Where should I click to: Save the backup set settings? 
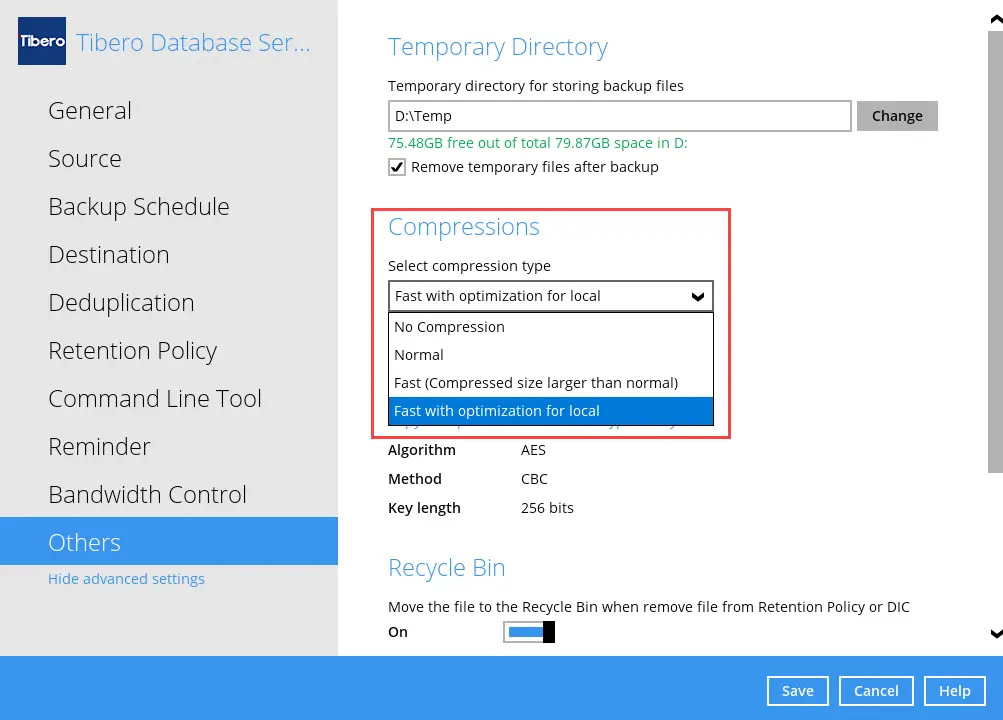point(797,691)
